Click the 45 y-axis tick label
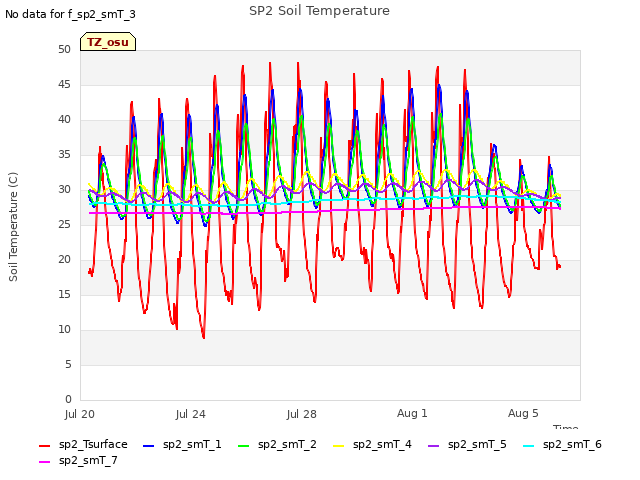The height and width of the screenshot is (480, 640). coord(64,84)
